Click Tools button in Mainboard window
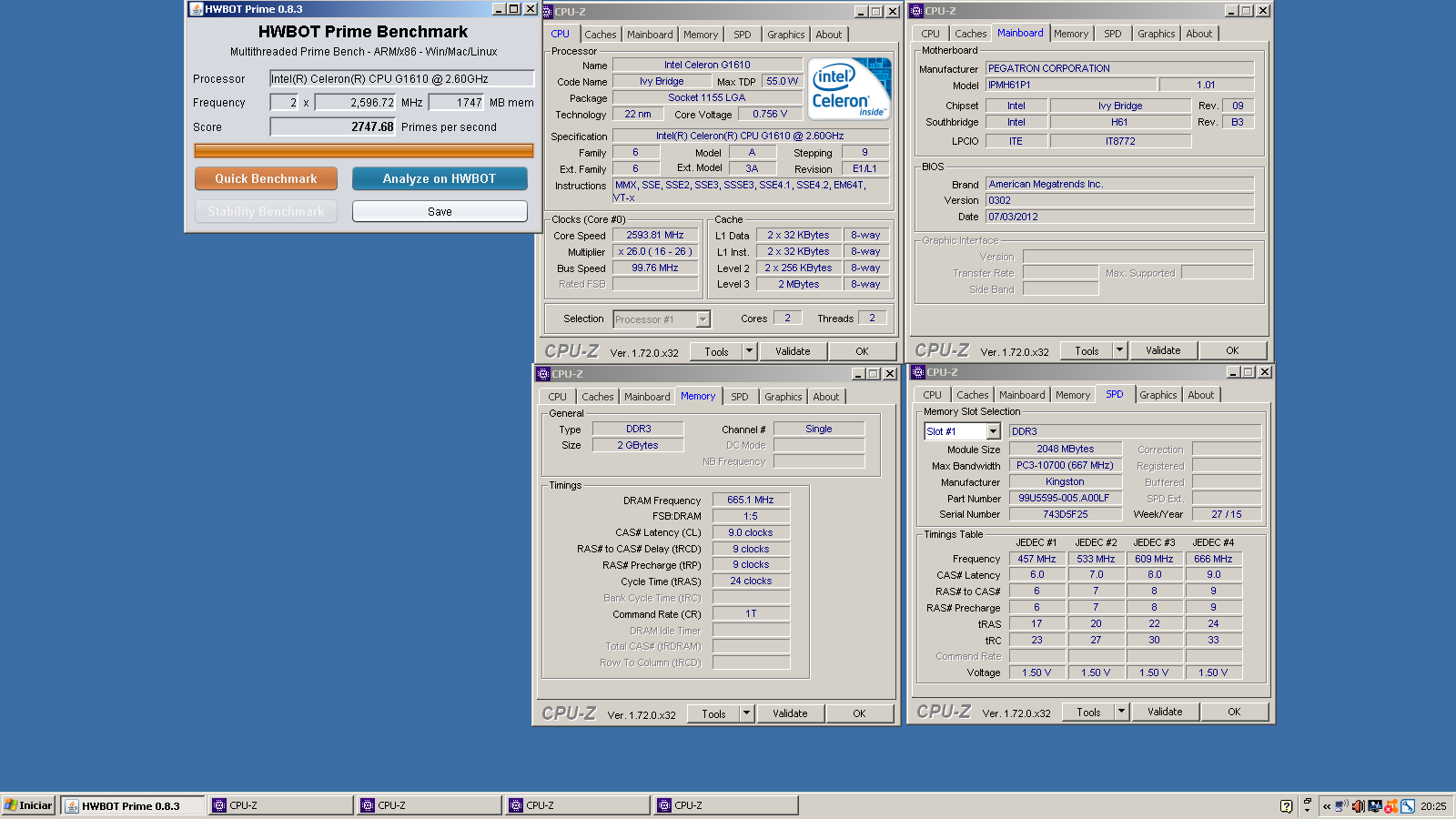 (1087, 350)
